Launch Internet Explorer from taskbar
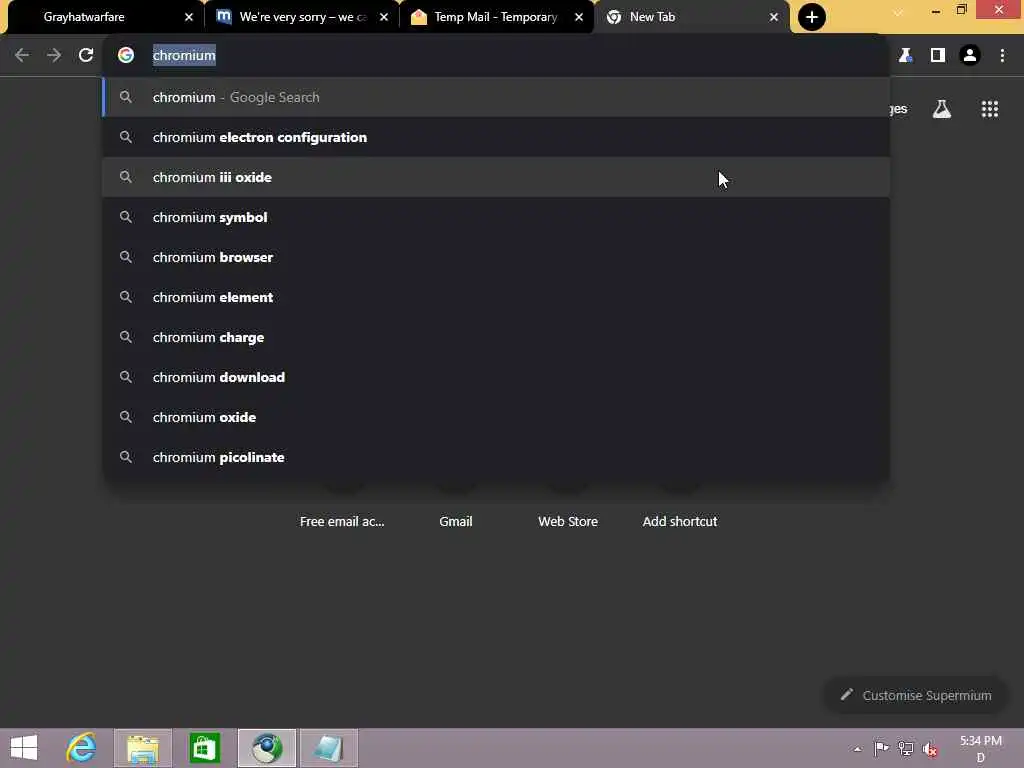Screen dimensions: 1024x768 pos(82,748)
